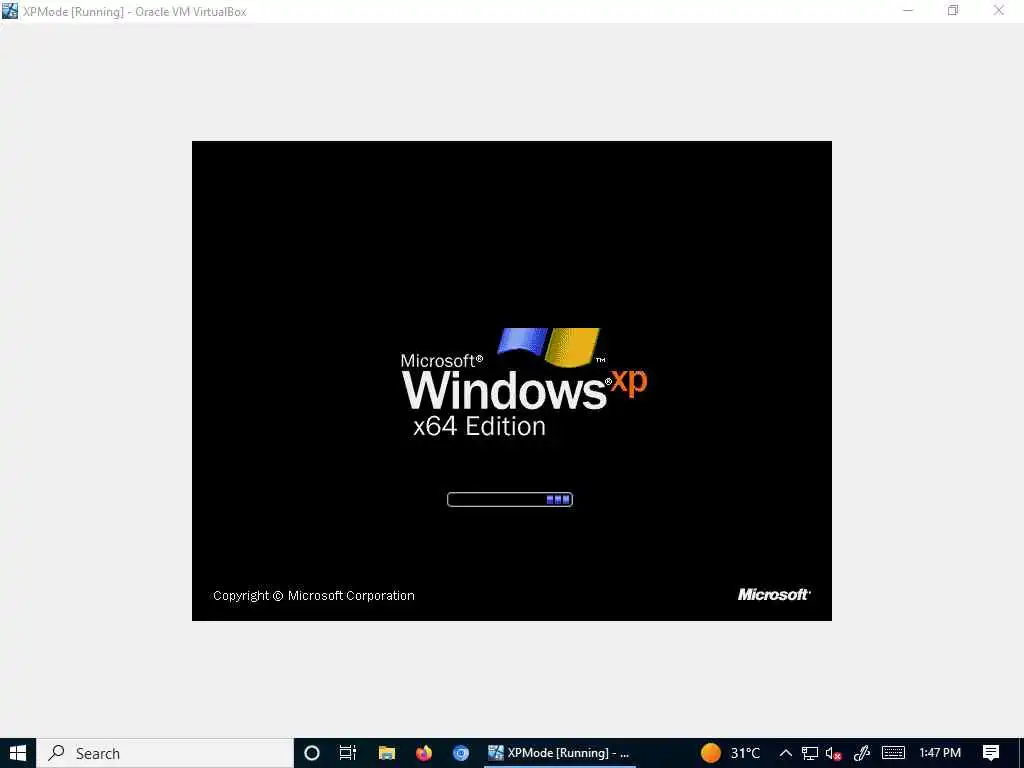The height and width of the screenshot is (768, 1024).
Task: Restore down the XPMode VirtualBox window
Action: click(x=953, y=10)
